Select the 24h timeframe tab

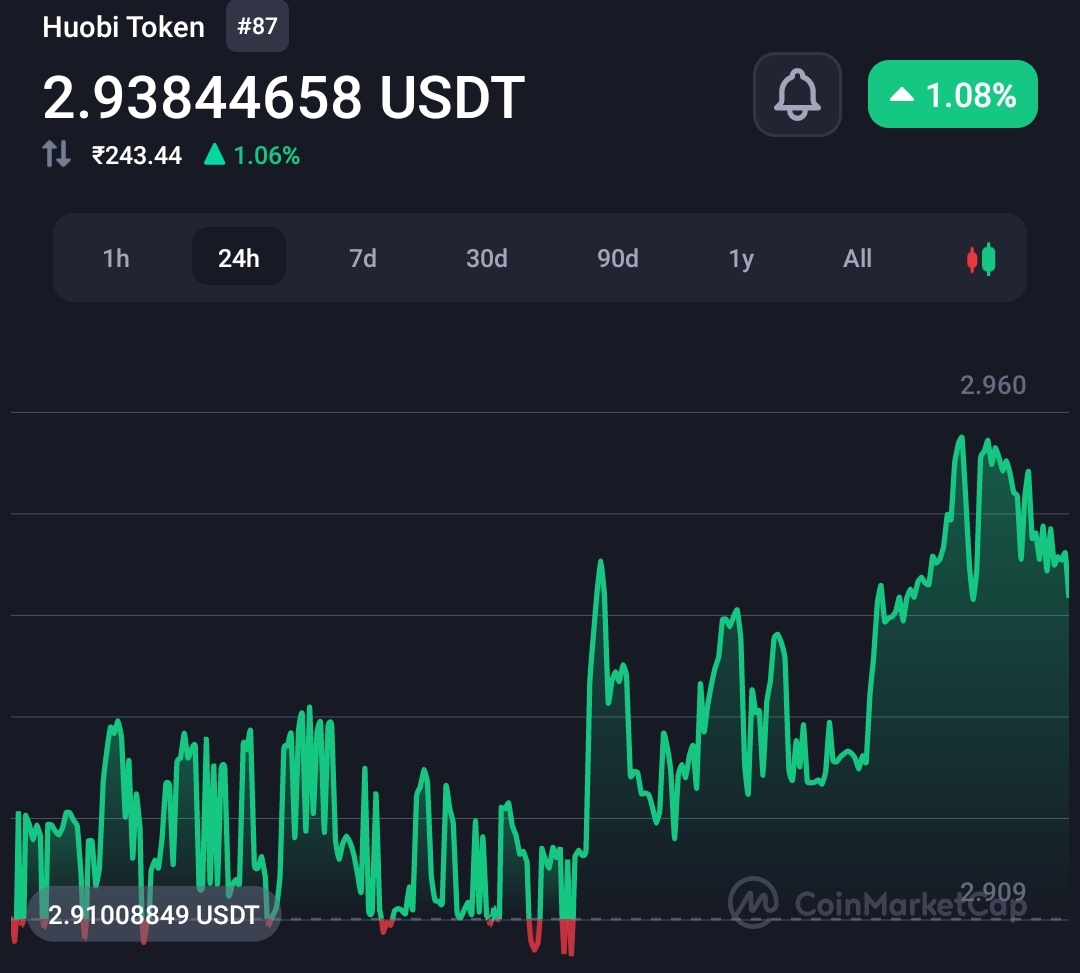point(238,257)
